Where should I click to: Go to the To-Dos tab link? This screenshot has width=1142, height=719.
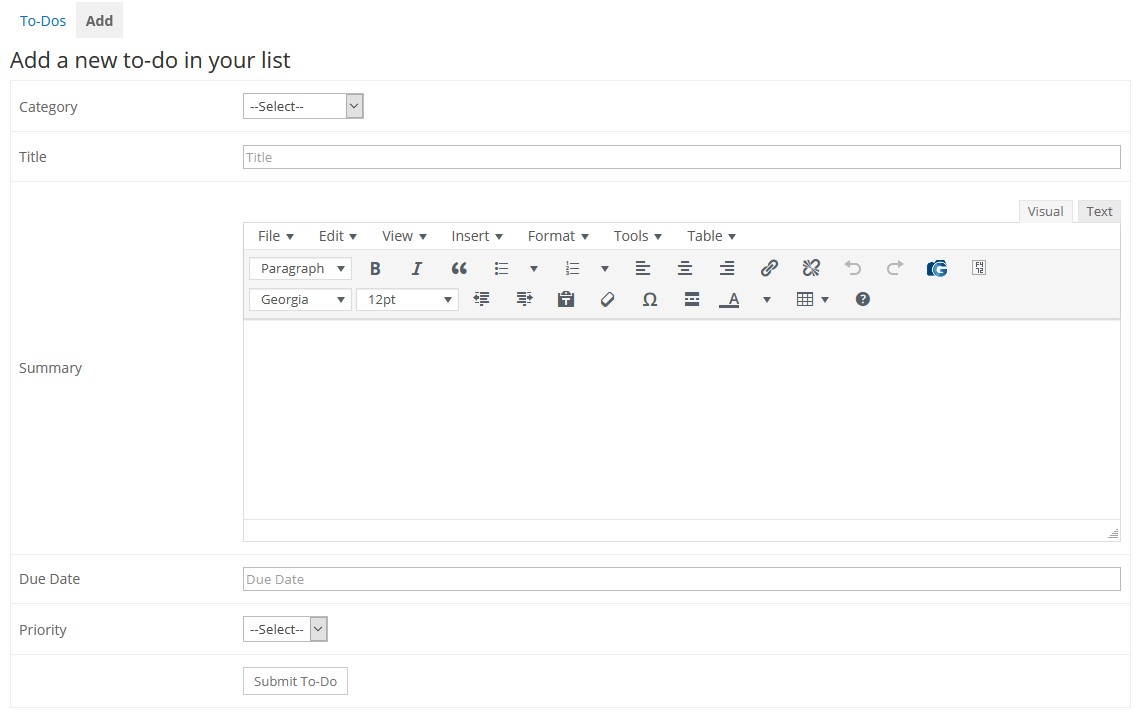43,20
